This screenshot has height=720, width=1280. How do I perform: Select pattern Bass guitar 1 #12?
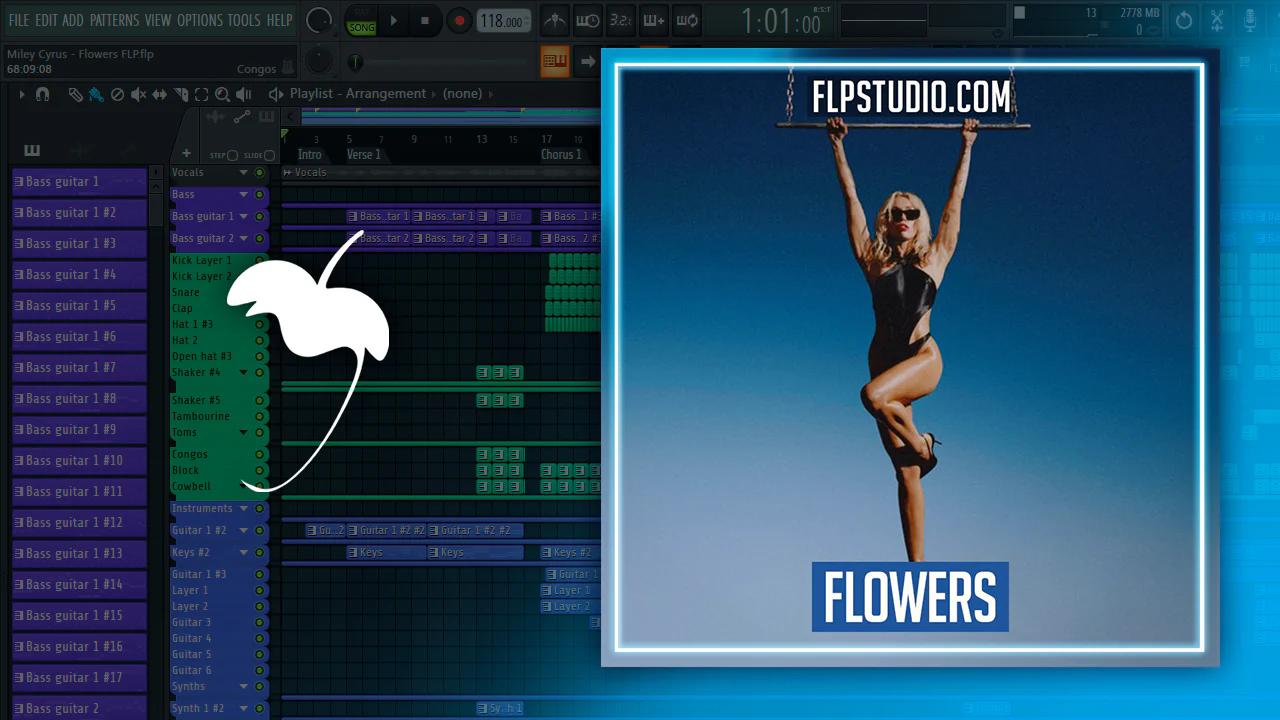point(79,522)
